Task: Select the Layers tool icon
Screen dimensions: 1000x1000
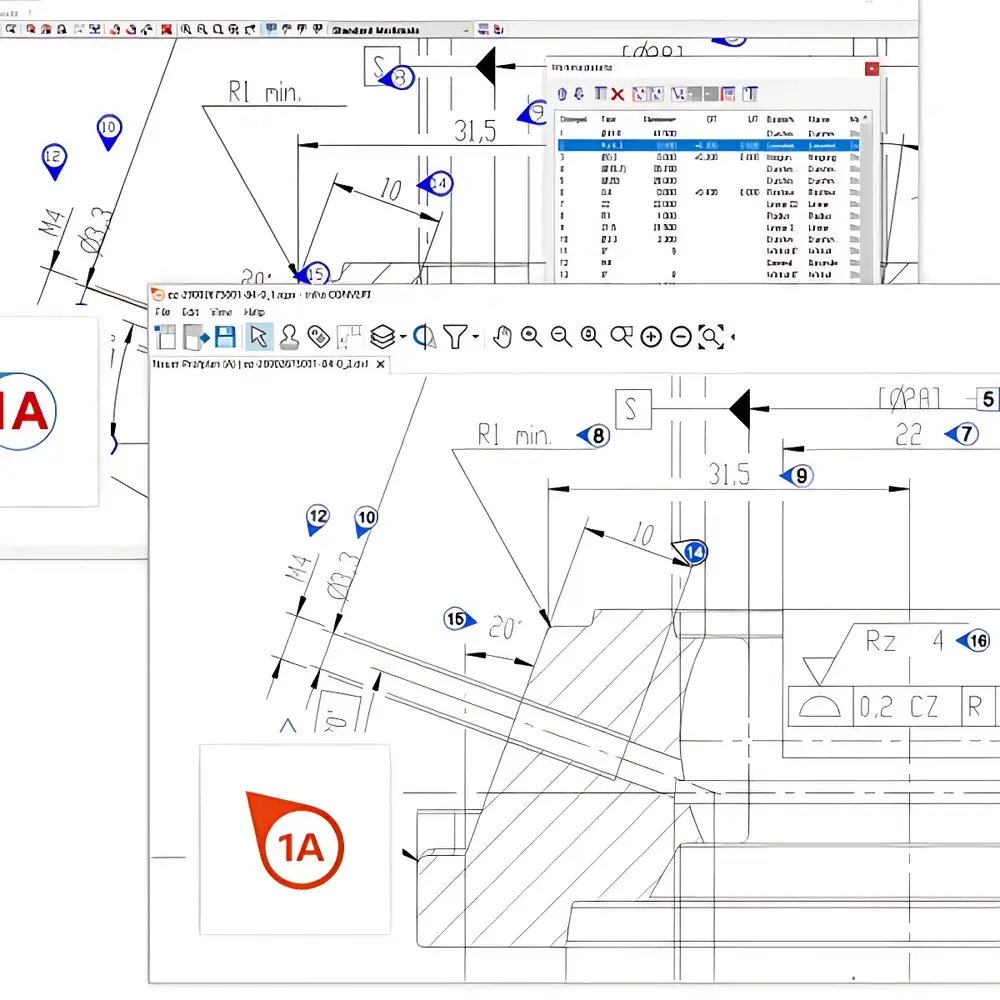Action: (x=382, y=337)
